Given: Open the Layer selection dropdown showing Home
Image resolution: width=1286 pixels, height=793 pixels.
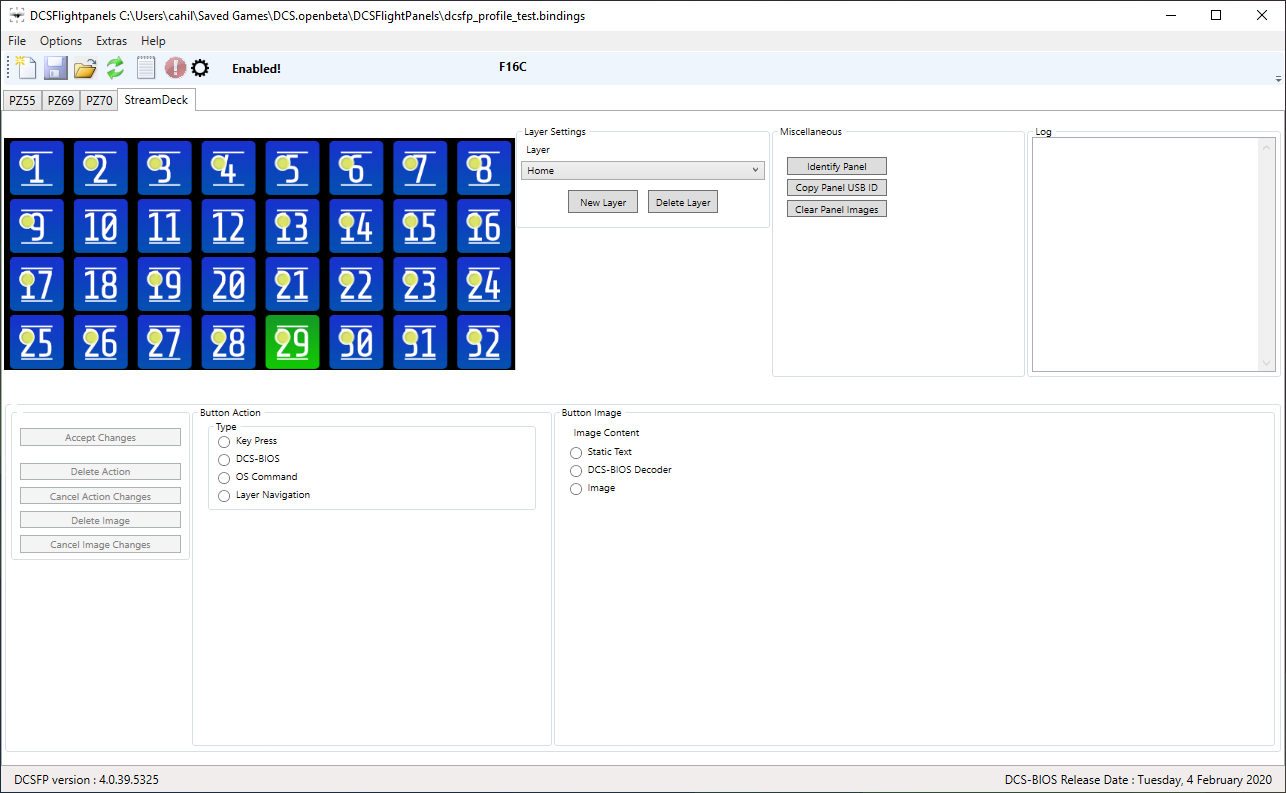Looking at the screenshot, I should pos(642,170).
